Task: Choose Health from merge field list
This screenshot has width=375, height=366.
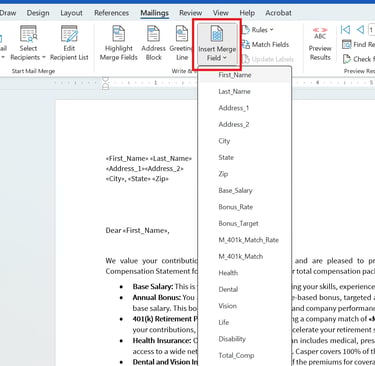Action: pos(245,273)
